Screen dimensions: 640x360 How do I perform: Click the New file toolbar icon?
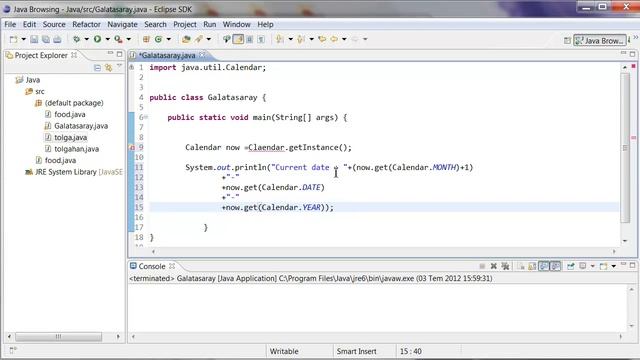point(13,39)
